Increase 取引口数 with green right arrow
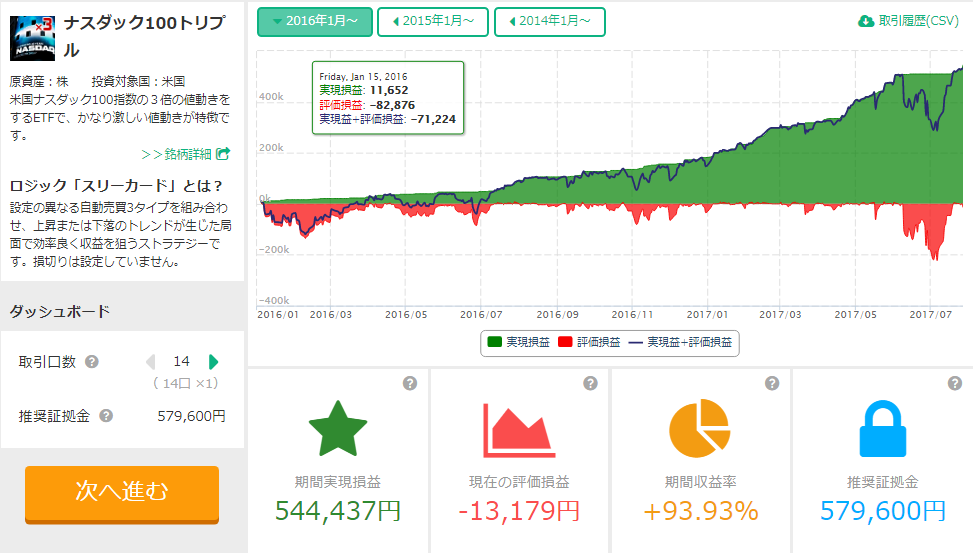This screenshot has height=553, width=973. (213, 362)
